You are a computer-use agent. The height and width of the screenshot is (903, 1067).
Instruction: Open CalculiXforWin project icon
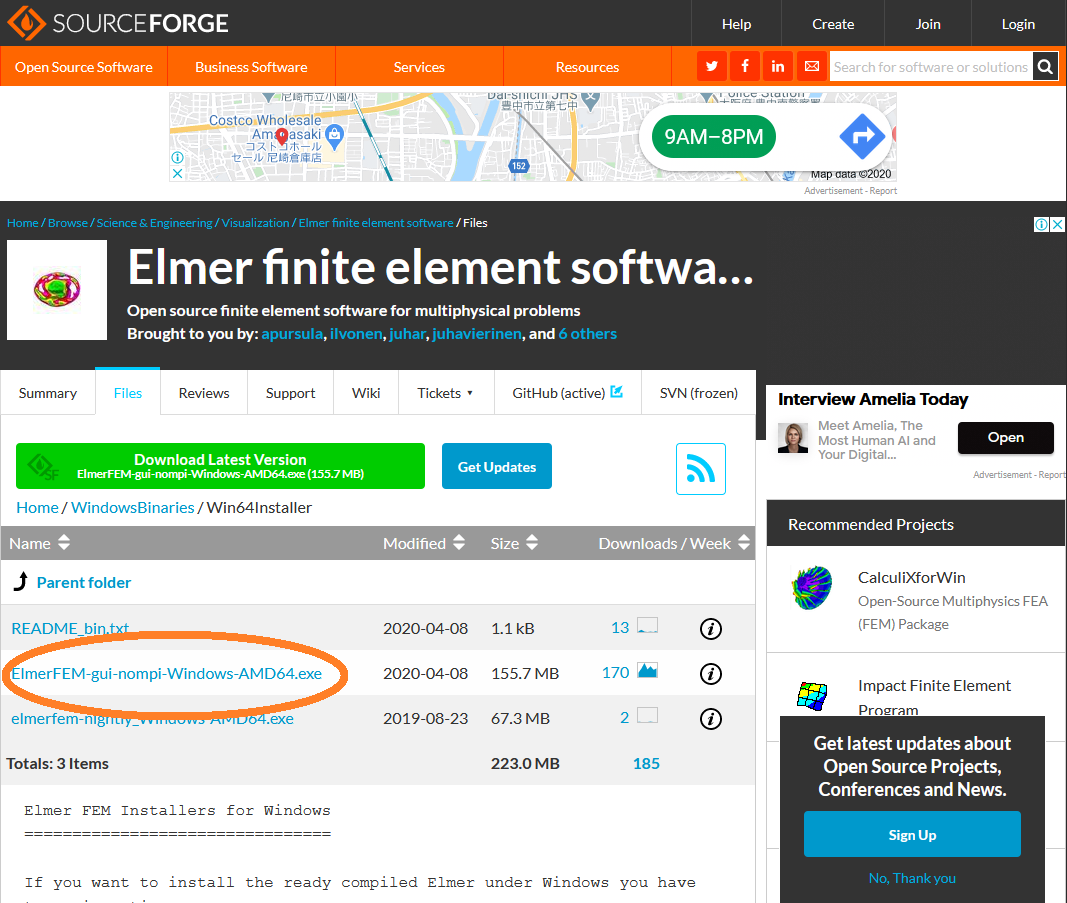(x=812, y=587)
